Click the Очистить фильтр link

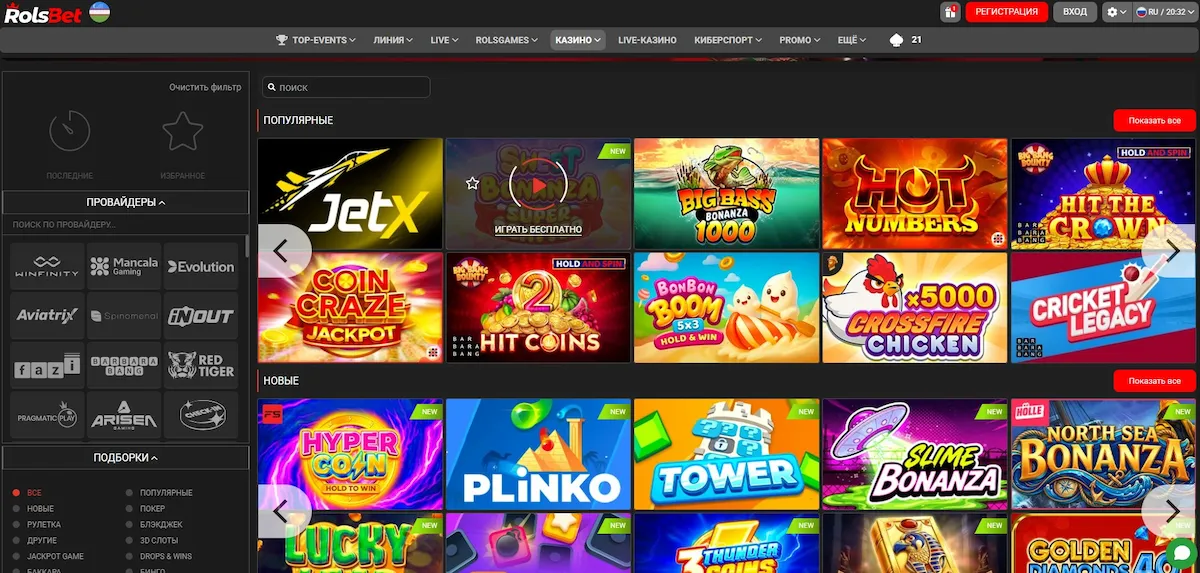pyautogui.click(x=205, y=87)
